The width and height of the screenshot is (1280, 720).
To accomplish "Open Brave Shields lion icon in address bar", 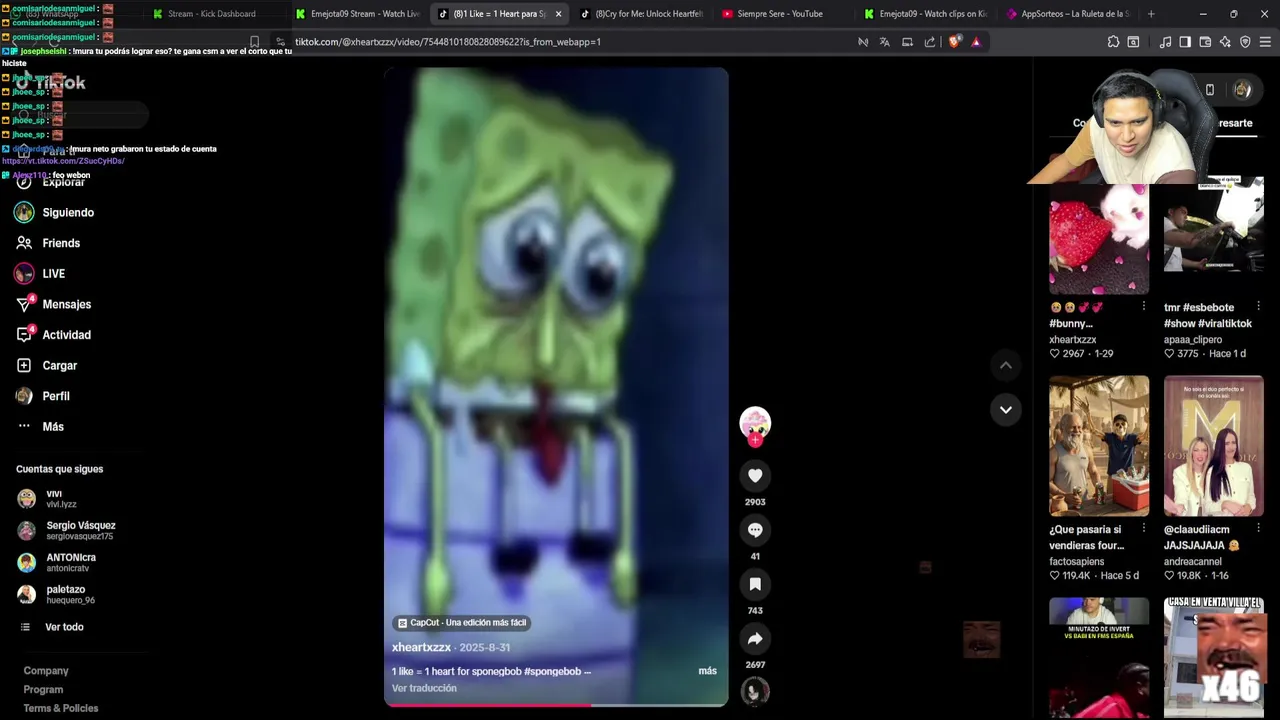I will (x=954, y=42).
